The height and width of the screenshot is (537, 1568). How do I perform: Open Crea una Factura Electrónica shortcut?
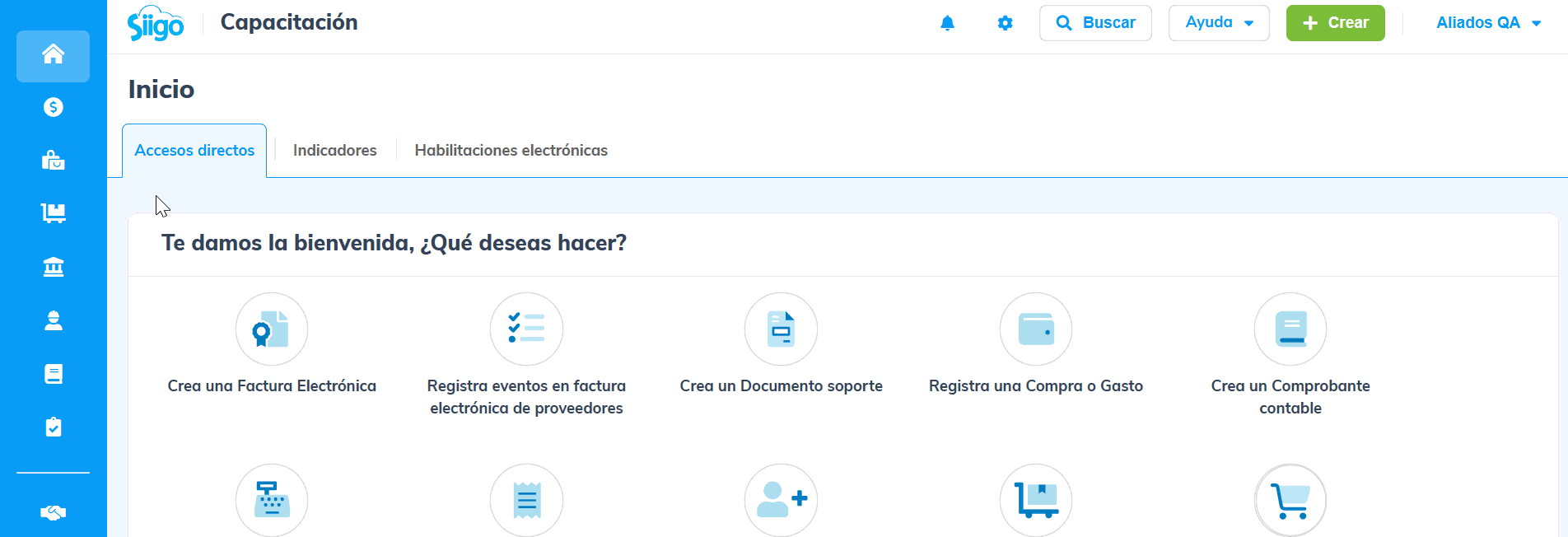272,329
